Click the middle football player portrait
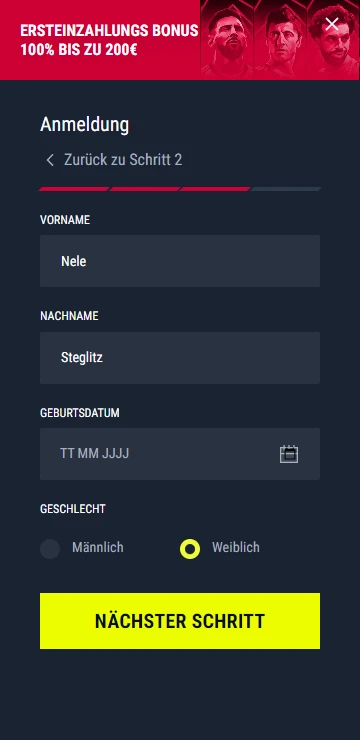The image size is (360, 740). tap(280, 40)
